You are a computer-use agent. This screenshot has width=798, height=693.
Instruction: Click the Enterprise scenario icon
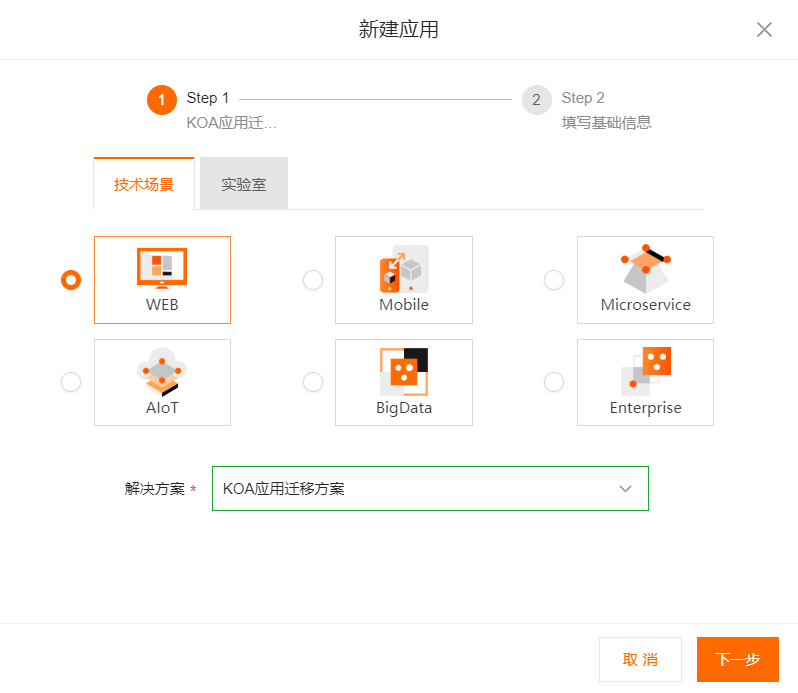[645, 371]
